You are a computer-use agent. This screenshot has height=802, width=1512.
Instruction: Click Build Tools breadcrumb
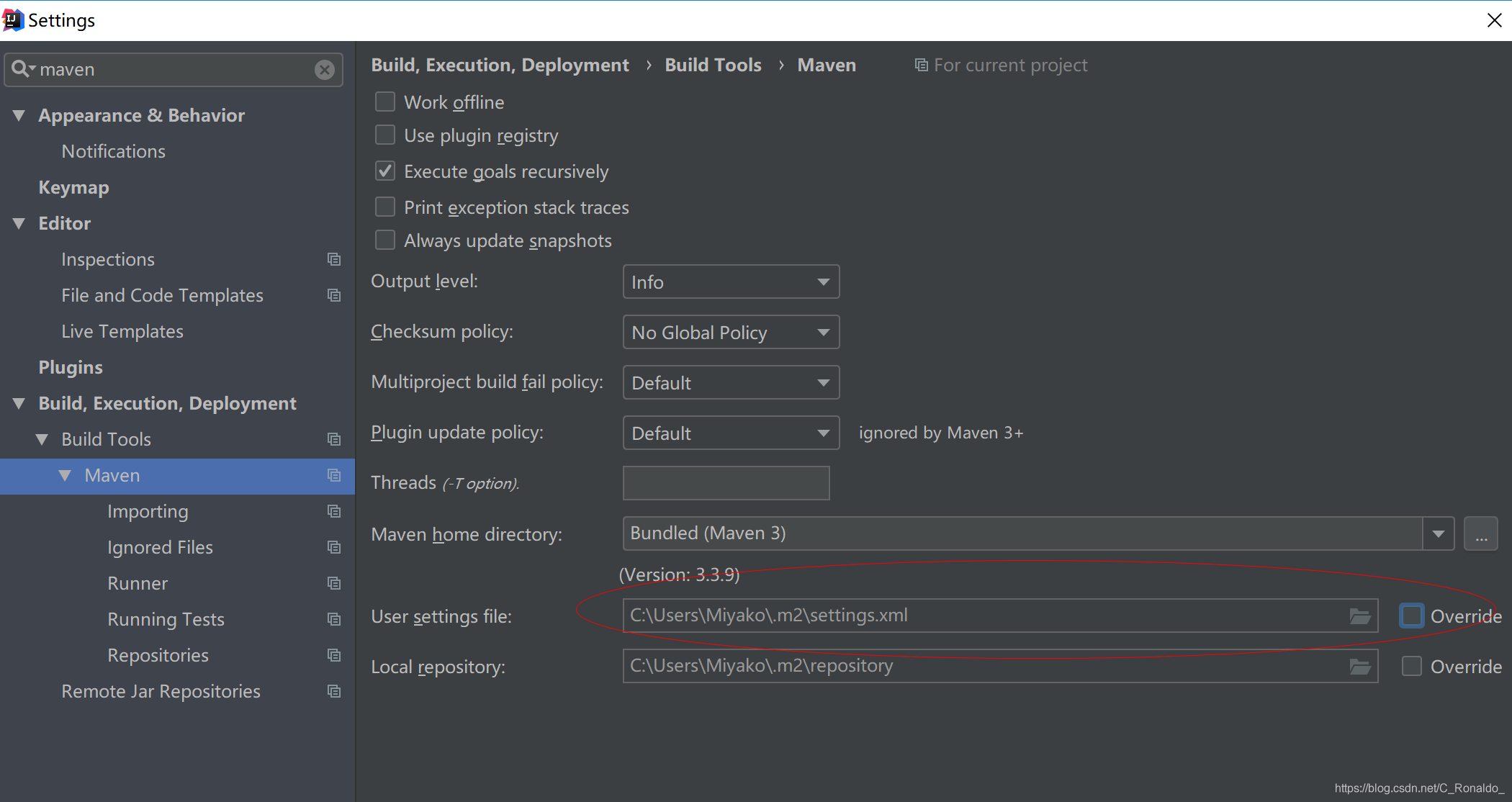pyautogui.click(x=713, y=66)
